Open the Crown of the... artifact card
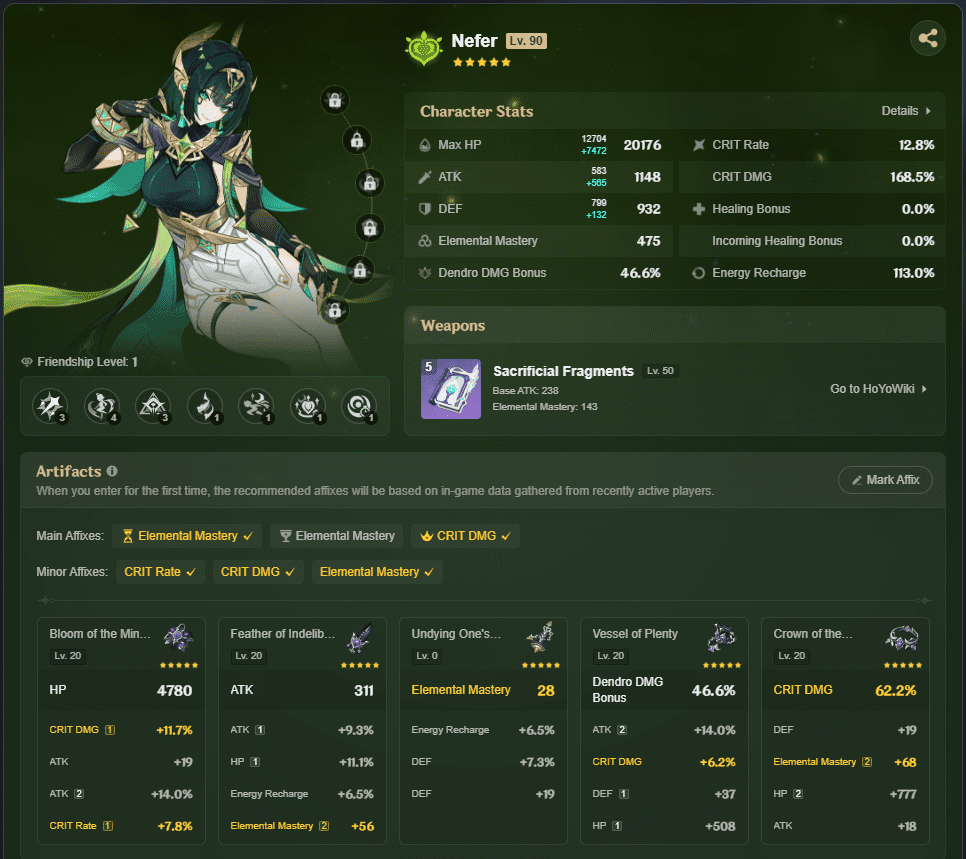The image size is (966, 859). (845, 730)
